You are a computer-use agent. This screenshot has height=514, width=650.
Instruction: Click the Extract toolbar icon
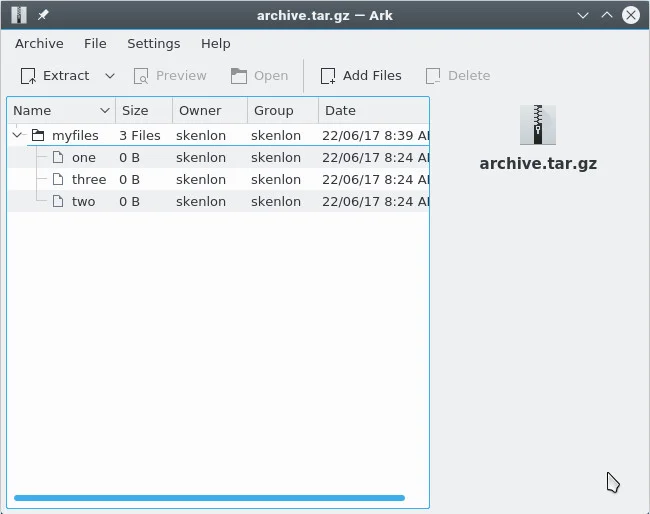(28, 76)
